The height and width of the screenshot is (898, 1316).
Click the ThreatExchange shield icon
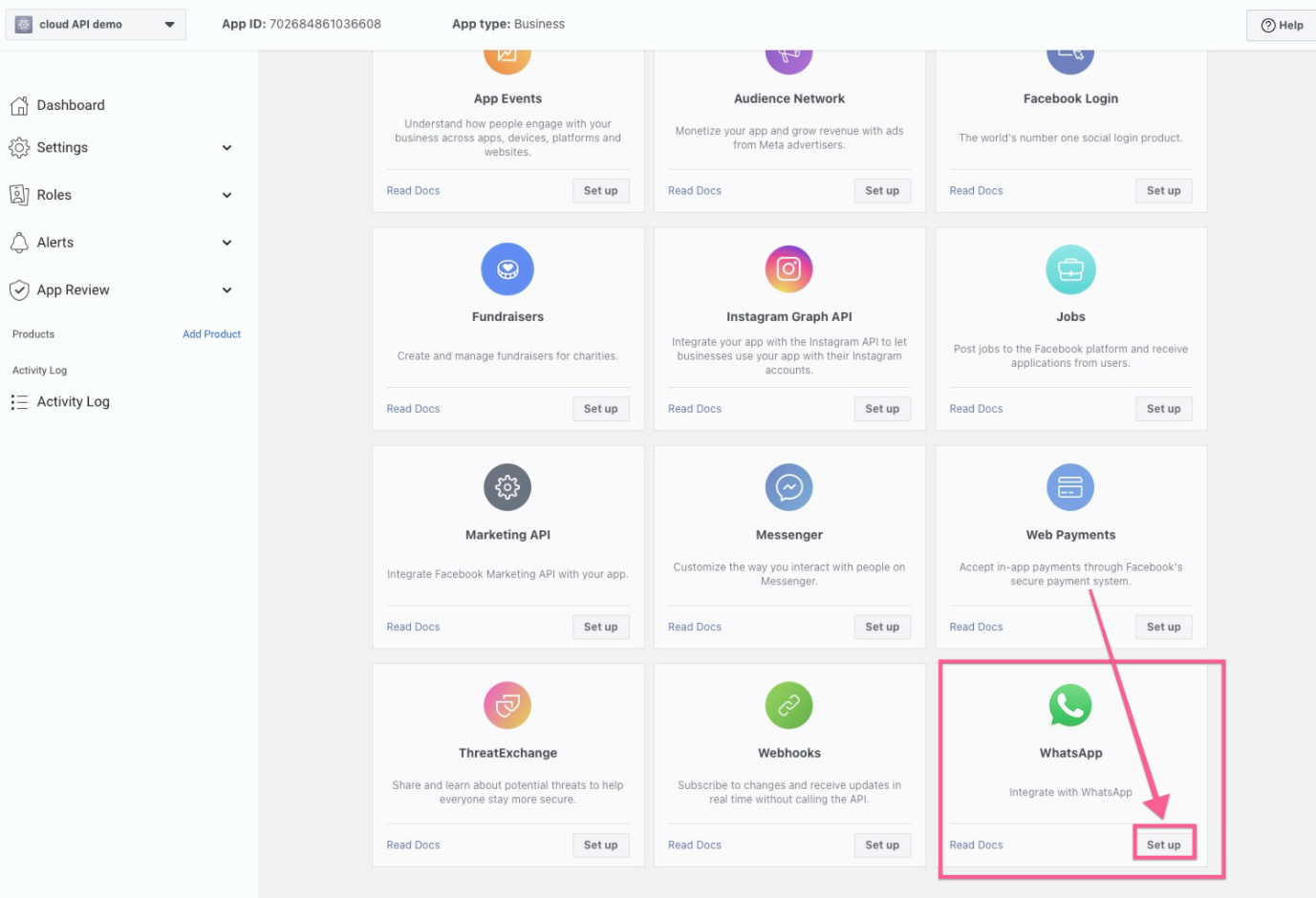pos(507,705)
